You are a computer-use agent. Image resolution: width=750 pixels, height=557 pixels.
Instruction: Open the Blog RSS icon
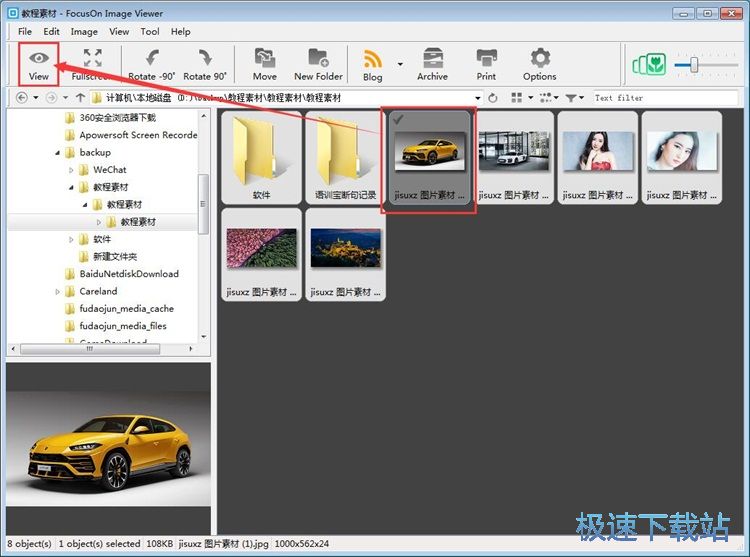point(373,58)
